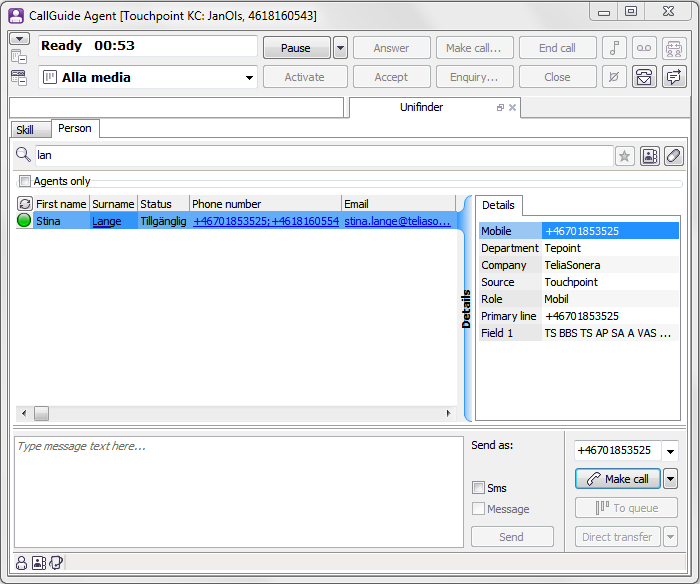Click the music note hold icon

click(614, 48)
